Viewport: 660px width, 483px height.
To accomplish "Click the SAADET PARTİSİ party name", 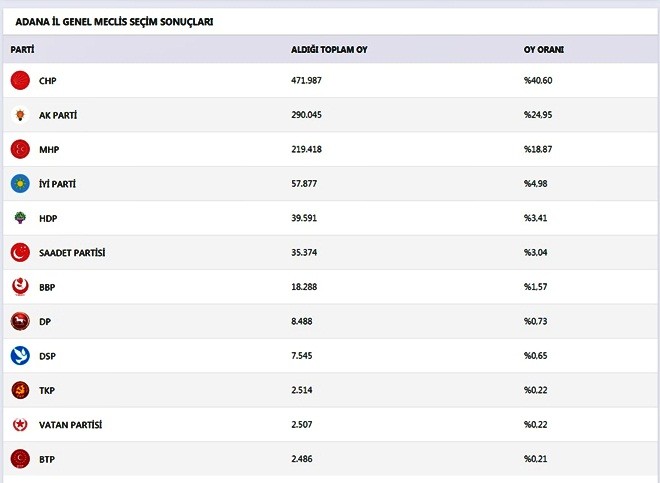I will click(x=72, y=252).
